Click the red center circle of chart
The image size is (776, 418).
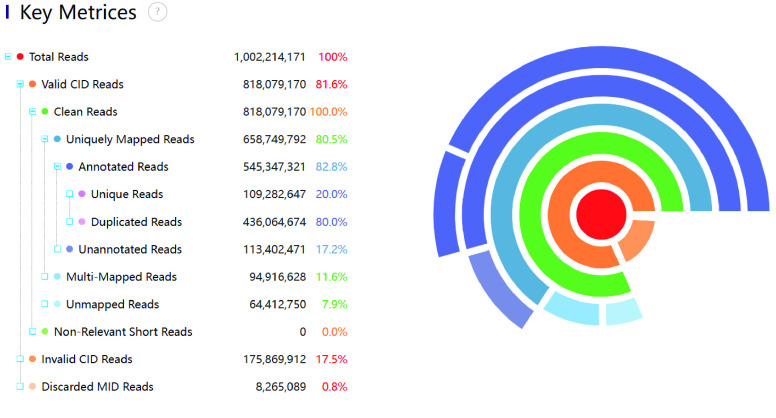point(600,213)
